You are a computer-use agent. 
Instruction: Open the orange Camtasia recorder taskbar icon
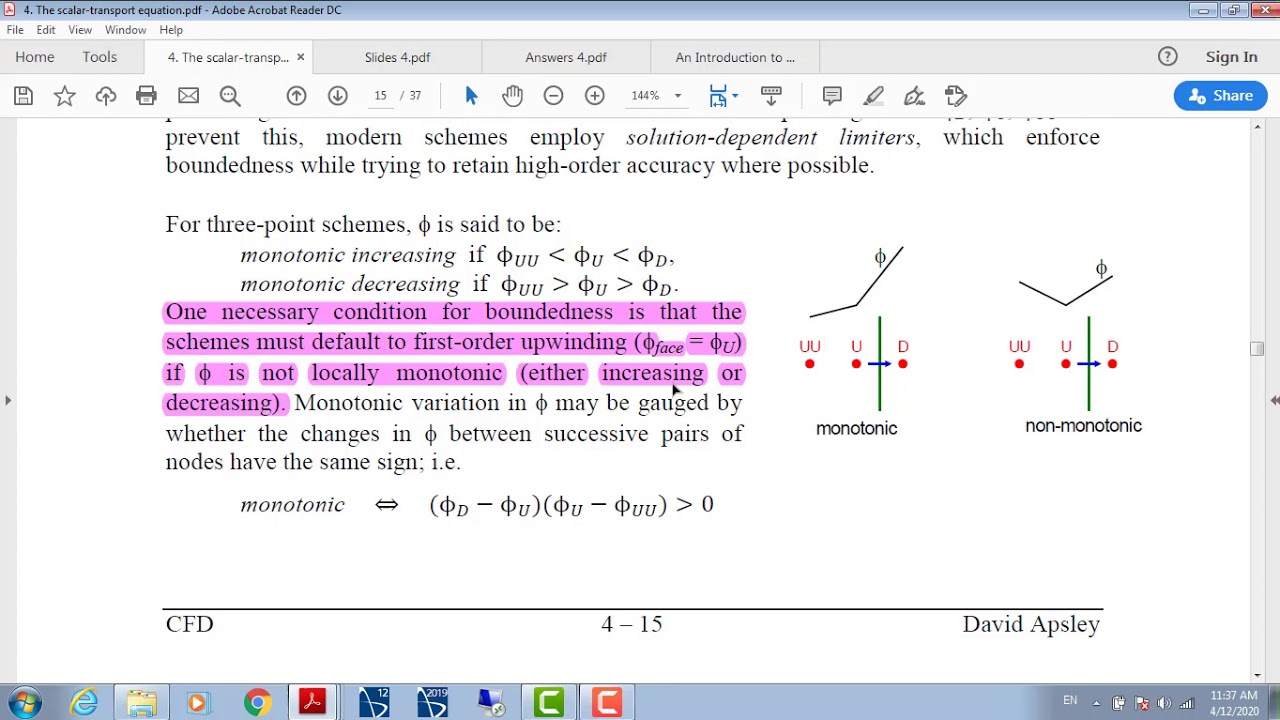point(607,702)
